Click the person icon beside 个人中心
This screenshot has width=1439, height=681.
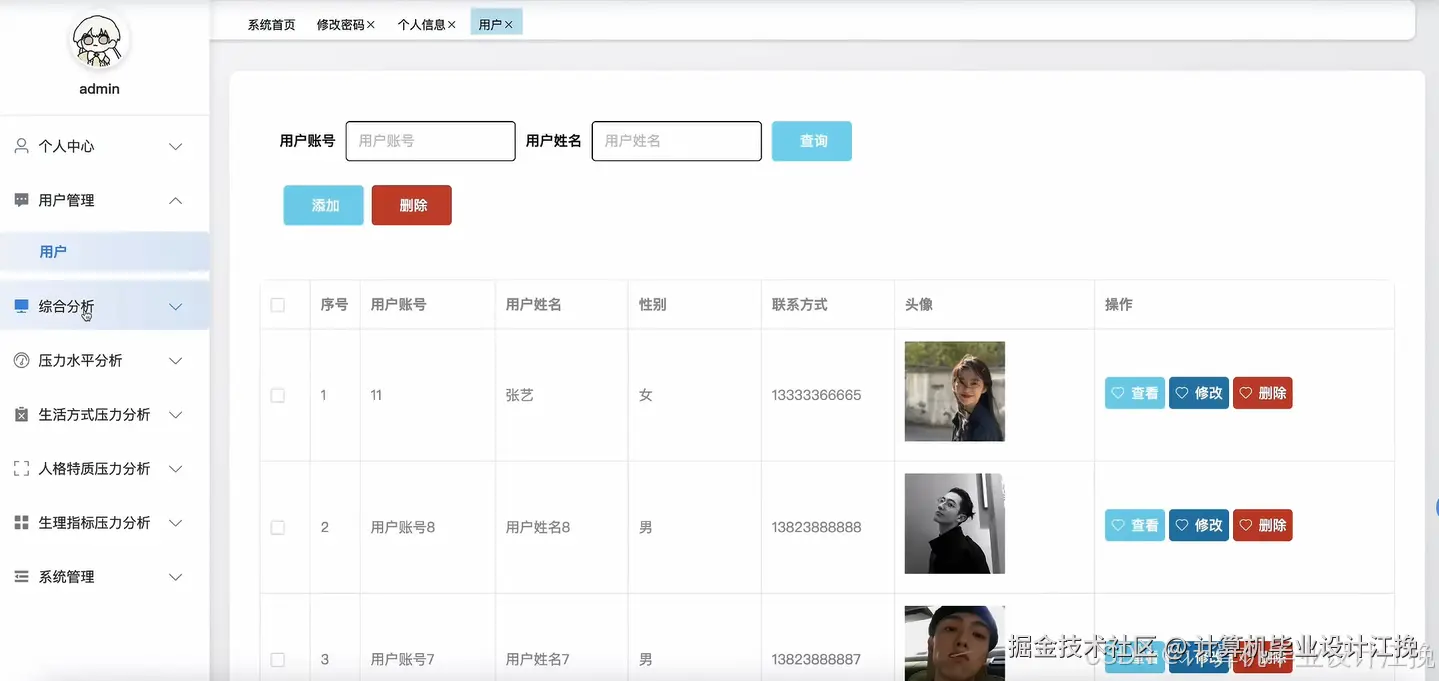click(x=21, y=146)
